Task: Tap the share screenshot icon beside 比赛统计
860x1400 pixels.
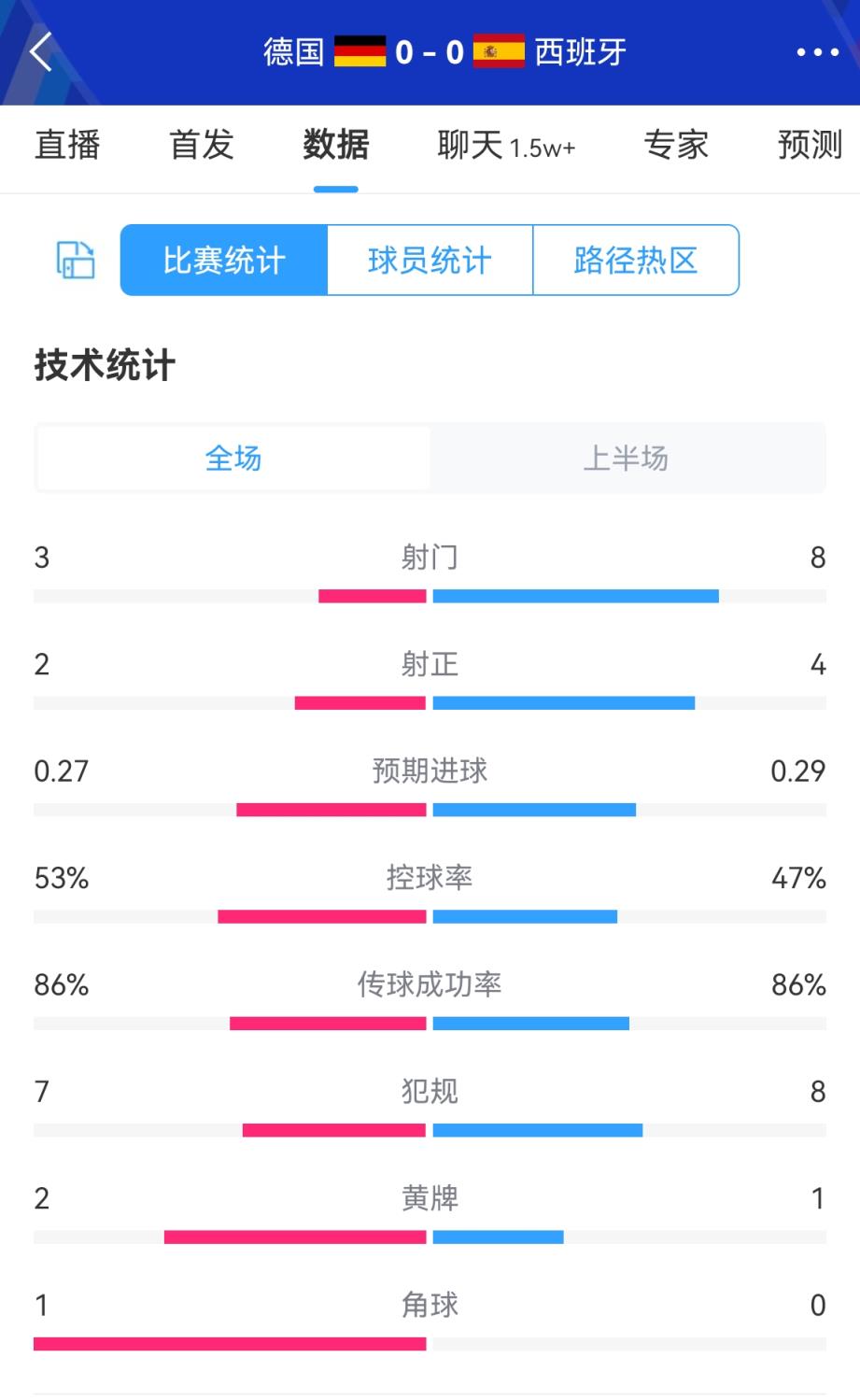Action: [76, 260]
